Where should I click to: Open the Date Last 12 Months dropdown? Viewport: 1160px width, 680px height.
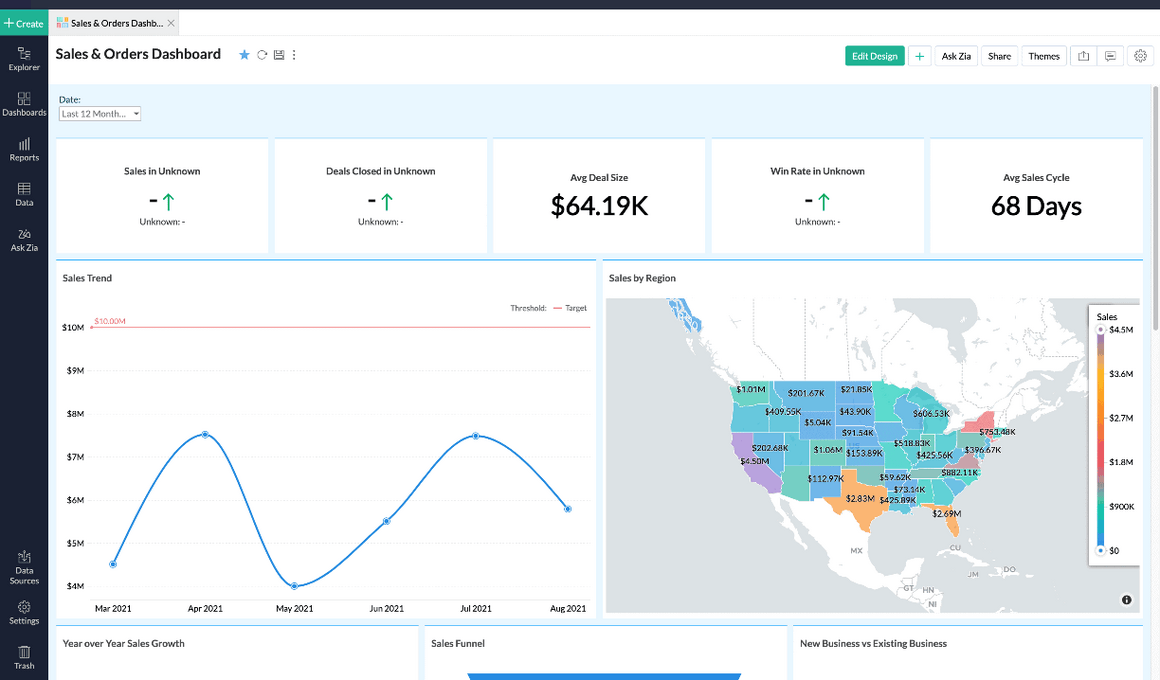pyautogui.click(x=99, y=113)
